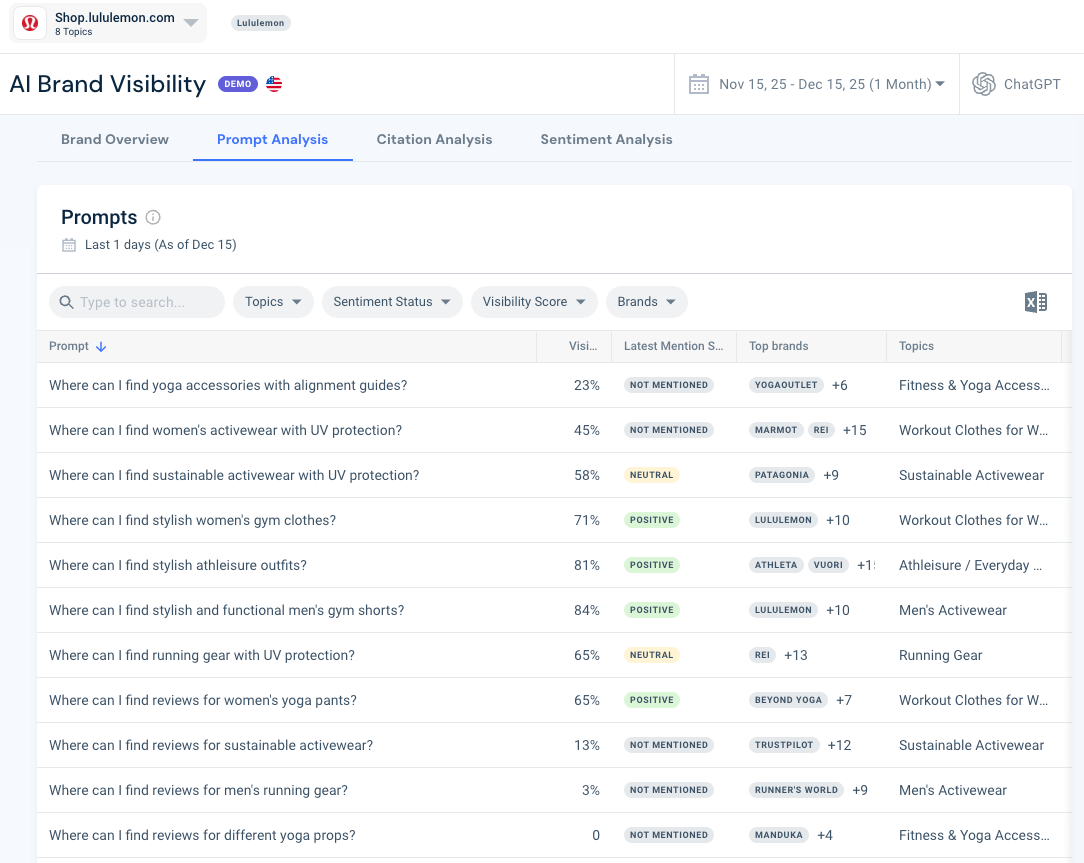Viewport: 1084px width, 863px height.
Task: Expand the Brands filter dropdown
Action: pyautogui.click(x=646, y=302)
